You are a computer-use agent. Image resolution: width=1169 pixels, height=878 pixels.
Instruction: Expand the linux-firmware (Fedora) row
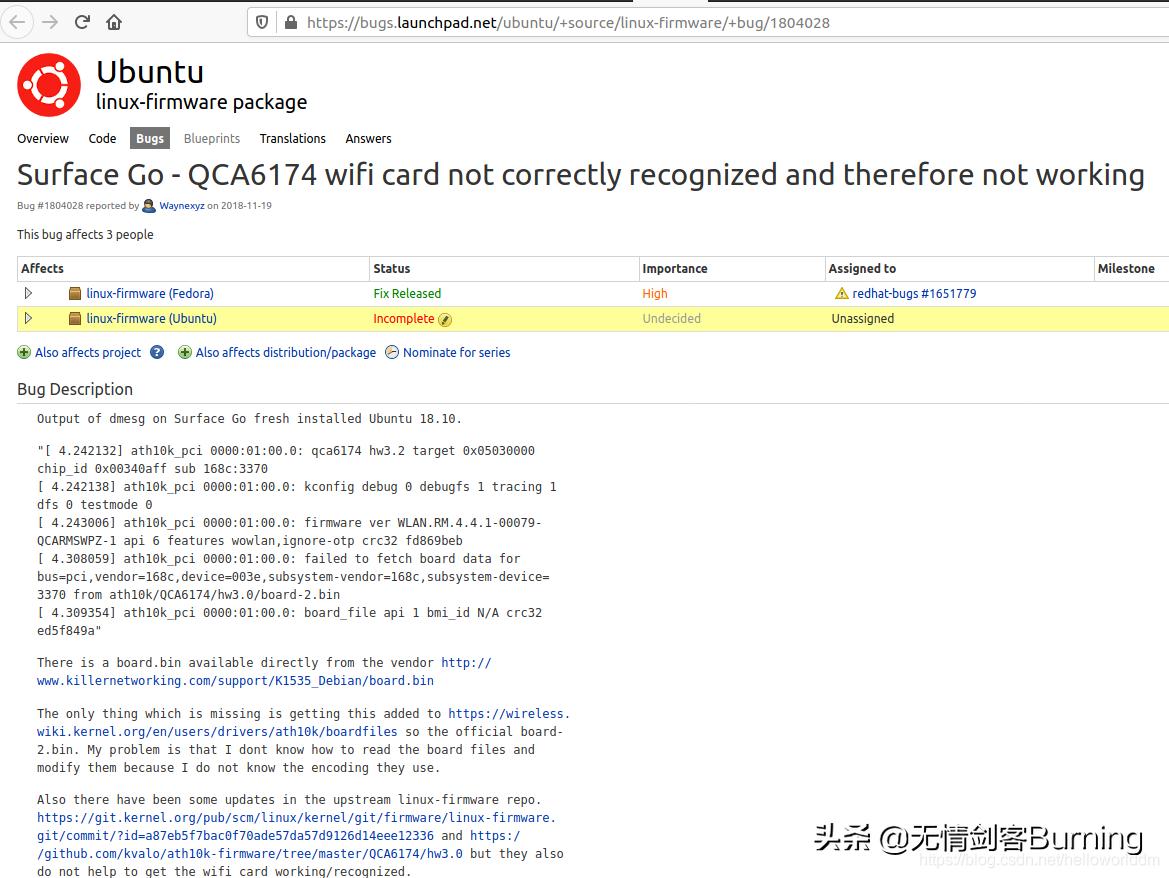click(29, 293)
